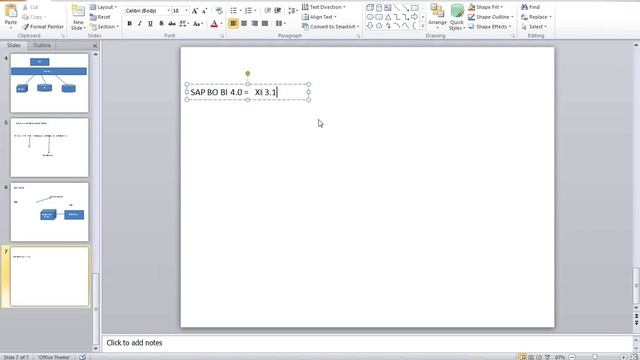Open Align Text options
640x360 pixels.
point(319,17)
